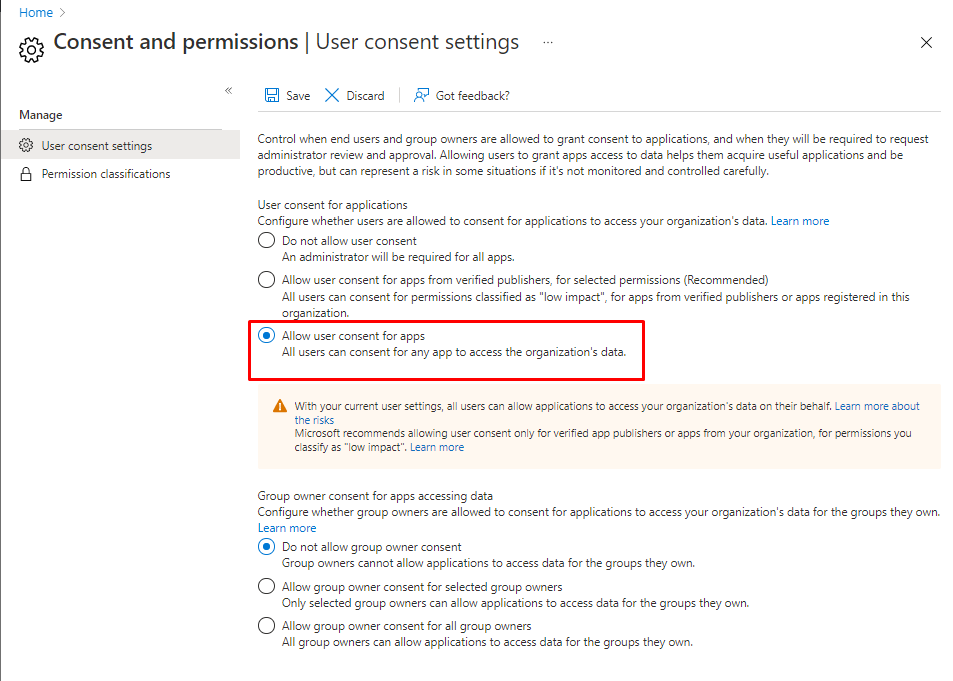Allow group owner consent for all owners
The image size is (953, 681).
[266, 626]
